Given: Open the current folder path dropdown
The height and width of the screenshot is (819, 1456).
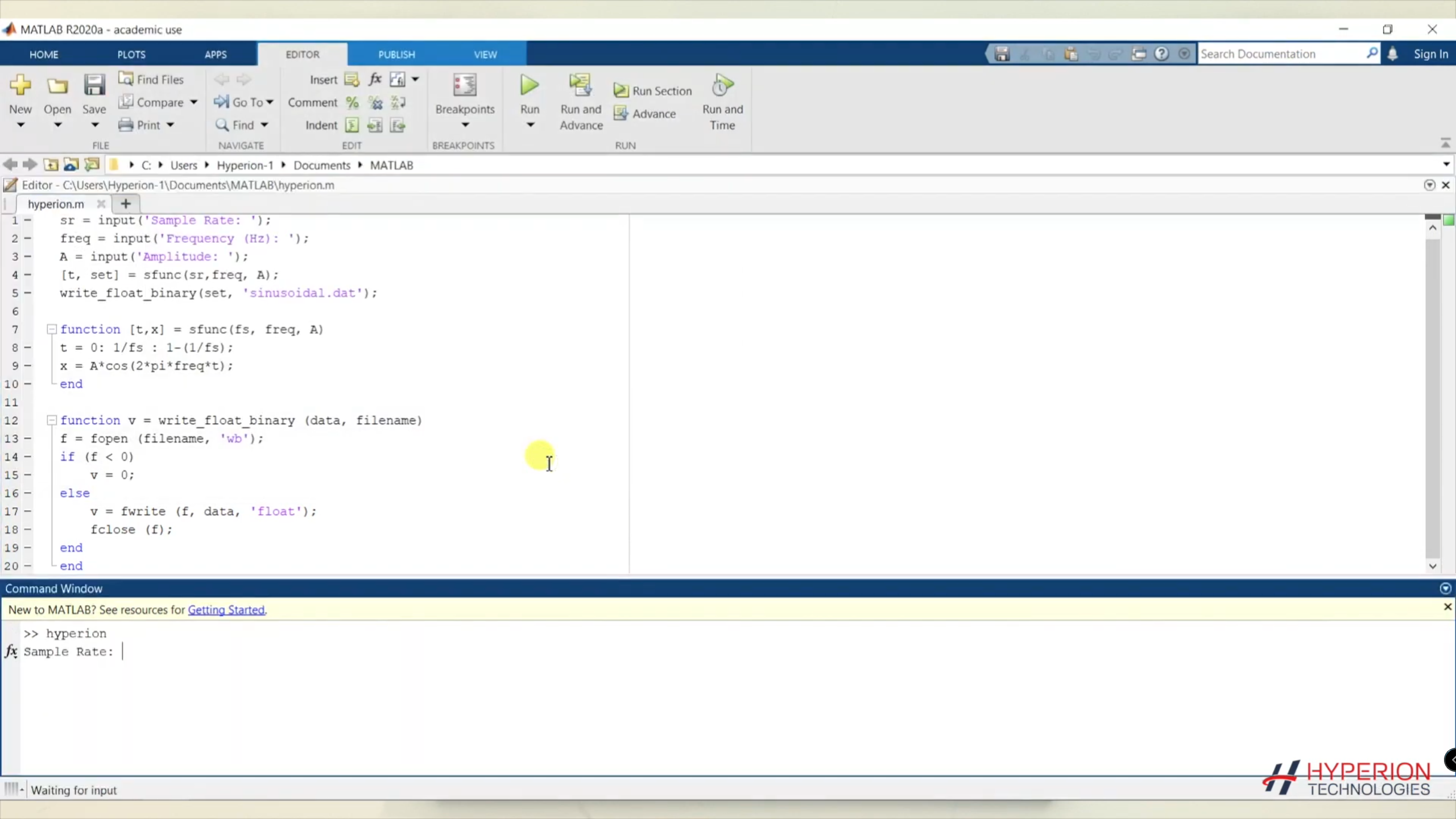Looking at the screenshot, I should 1446,165.
